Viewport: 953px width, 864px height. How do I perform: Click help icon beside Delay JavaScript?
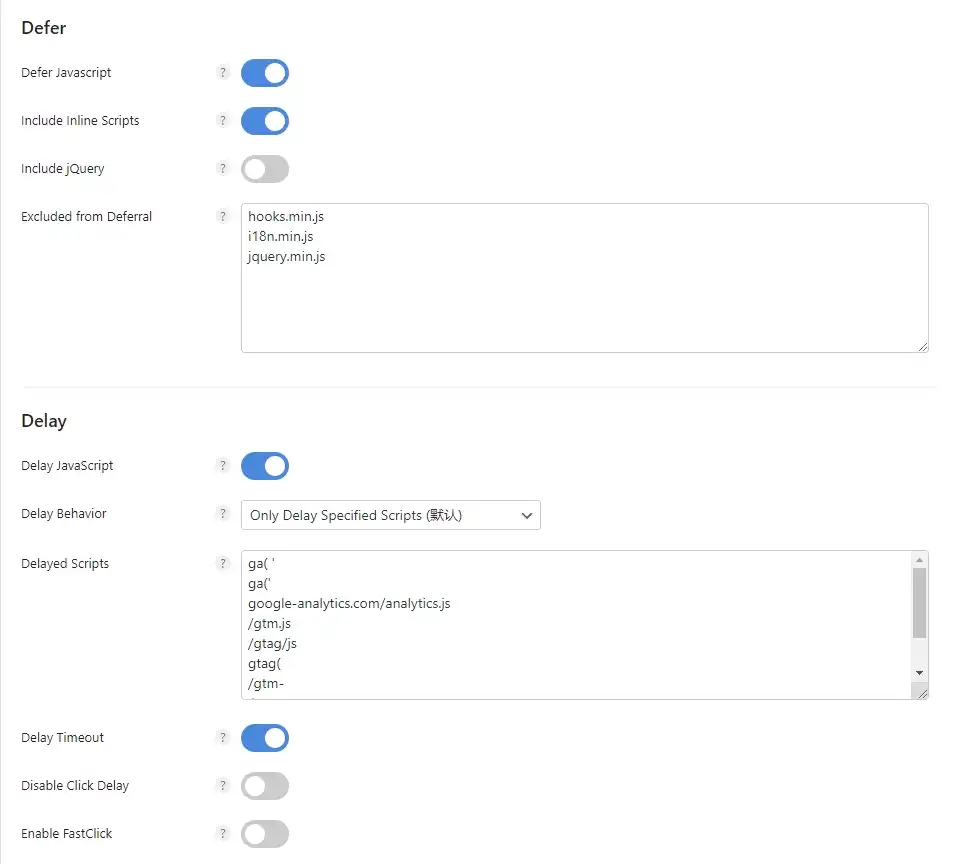point(223,465)
